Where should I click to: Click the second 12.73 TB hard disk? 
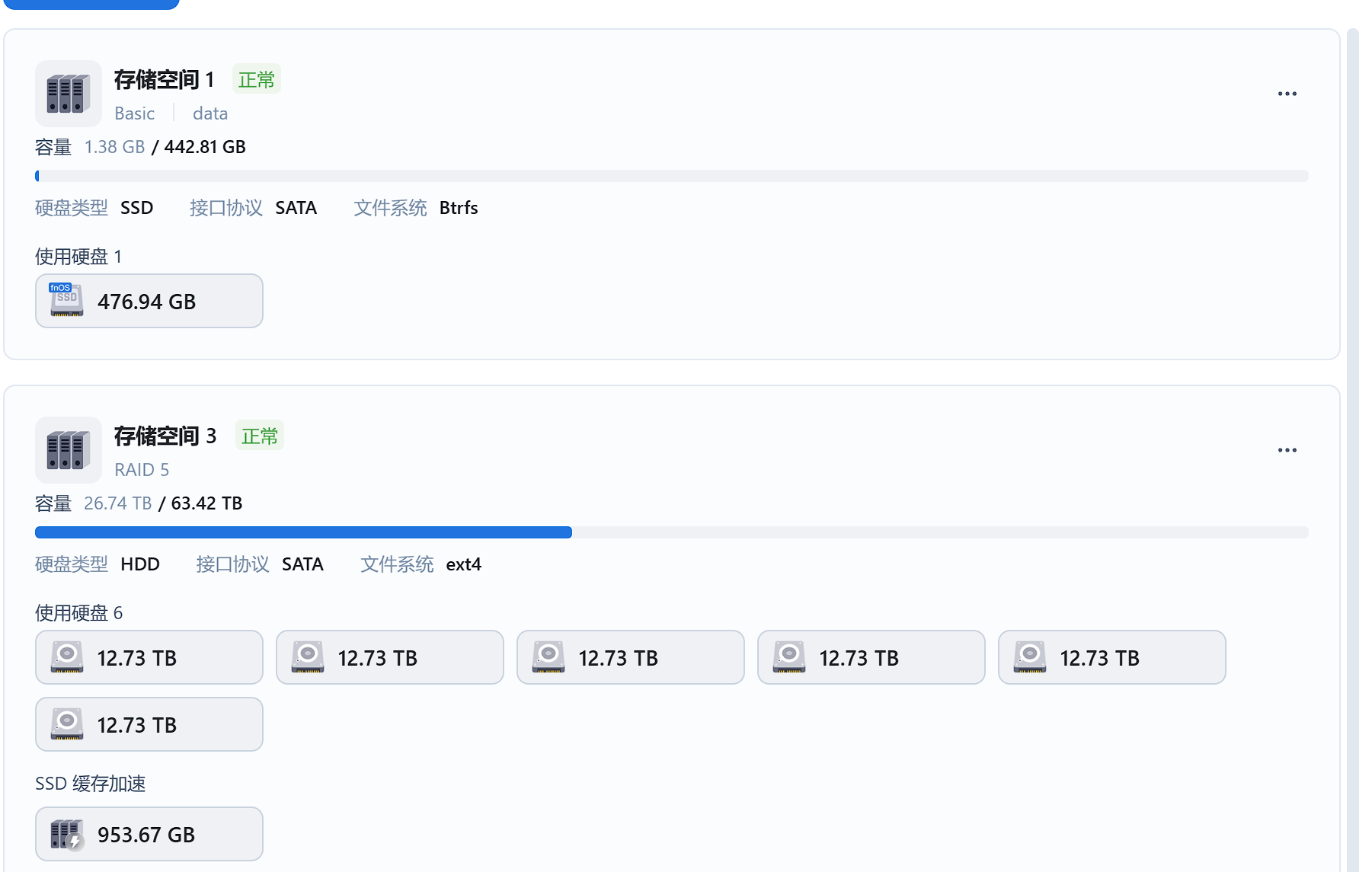390,658
